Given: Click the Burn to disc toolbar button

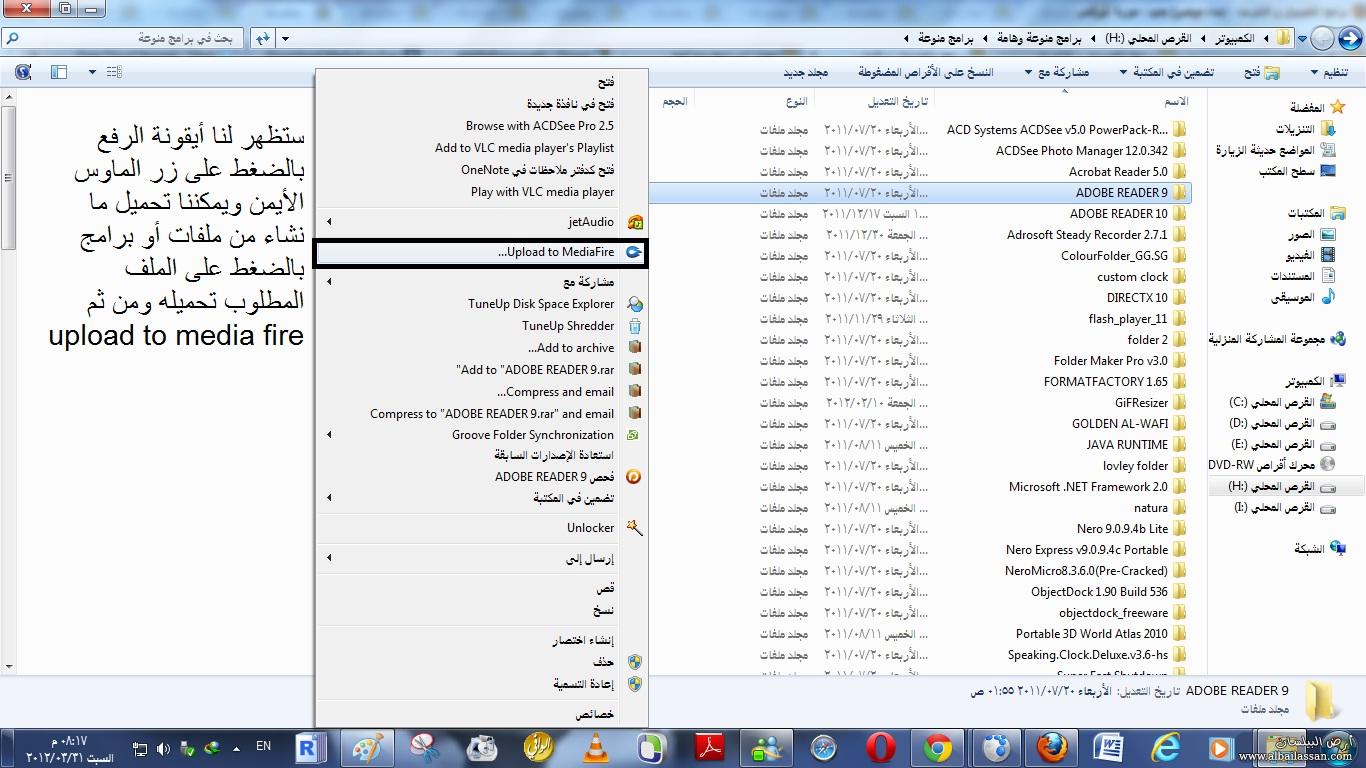Looking at the screenshot, I should tap(926, 73).
